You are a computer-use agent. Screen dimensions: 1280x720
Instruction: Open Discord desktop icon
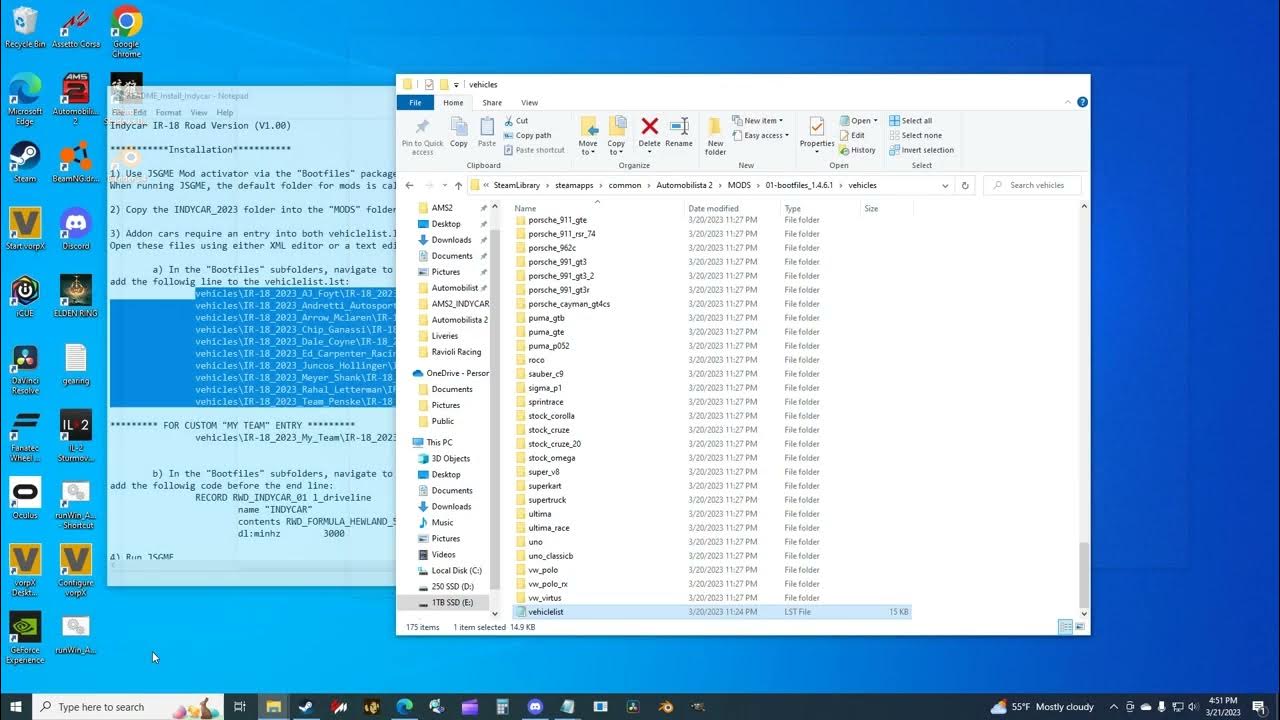(x=76, y=229)
